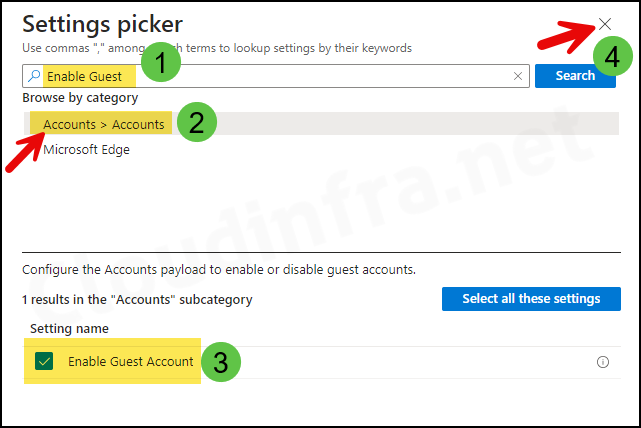Click the blue Search button
Viewport: 641px width, 428px height.
click(575, 76)
